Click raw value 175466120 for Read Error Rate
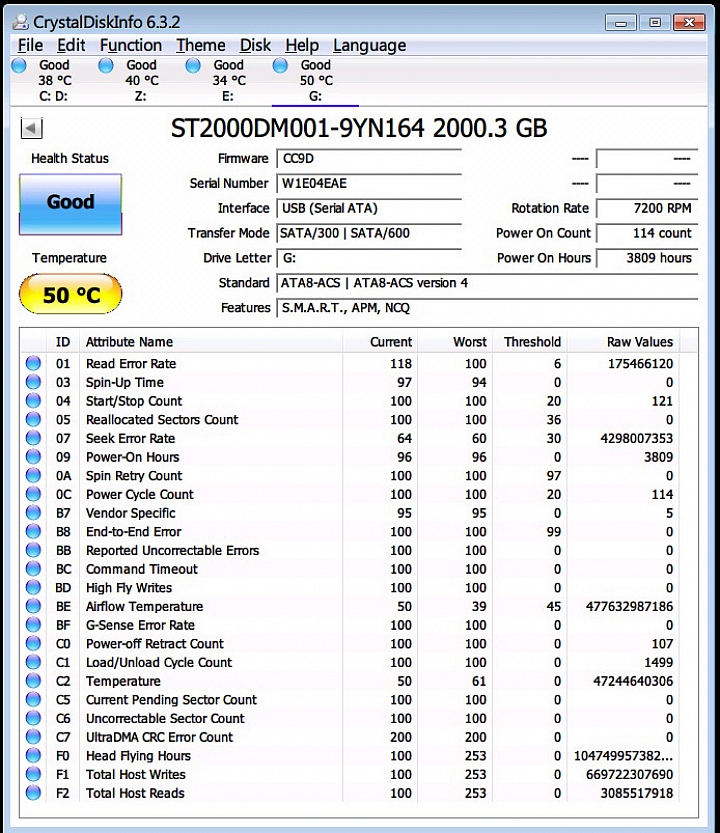Viewport: 720px width, 833px height. [x=640, y=364]
